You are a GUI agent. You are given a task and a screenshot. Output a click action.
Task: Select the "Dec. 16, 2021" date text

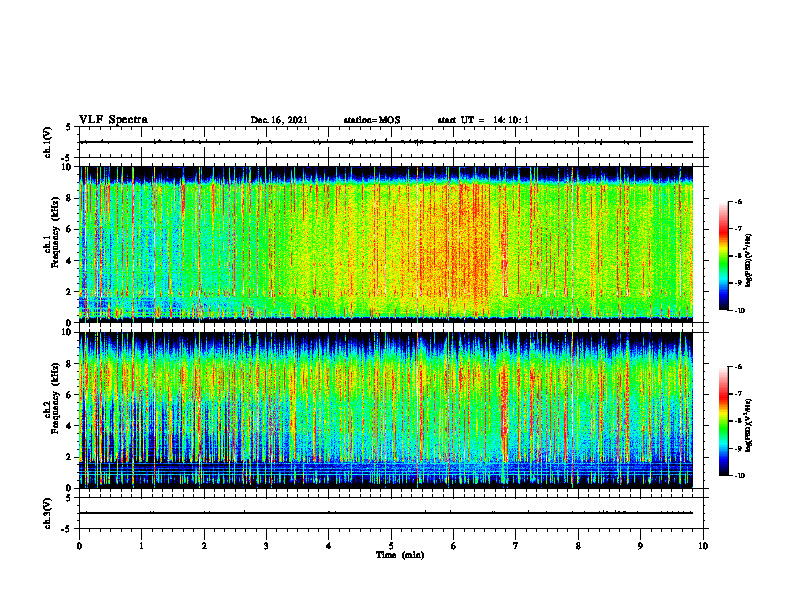point(279,120)
